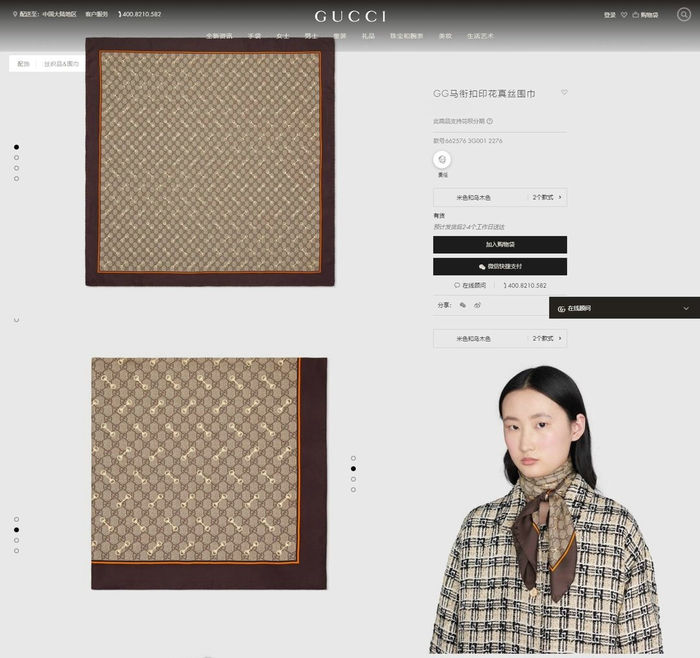Viewport: 700px width, 658px height.
Task: Open the wishlist heart in the header
Action: pyautogui.click(x=624, y=15)
